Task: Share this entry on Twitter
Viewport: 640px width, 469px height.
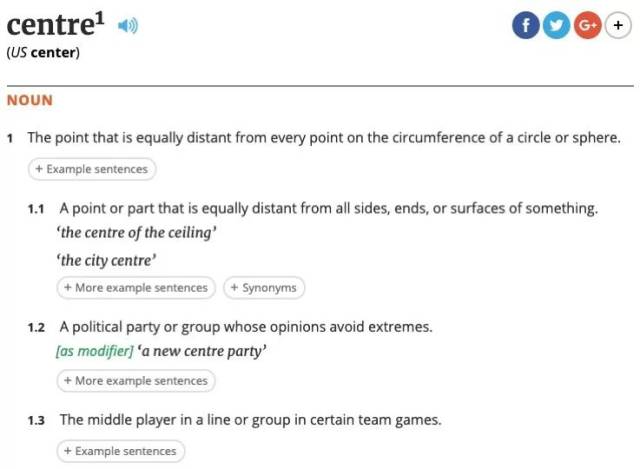Action: click(557, 27)
